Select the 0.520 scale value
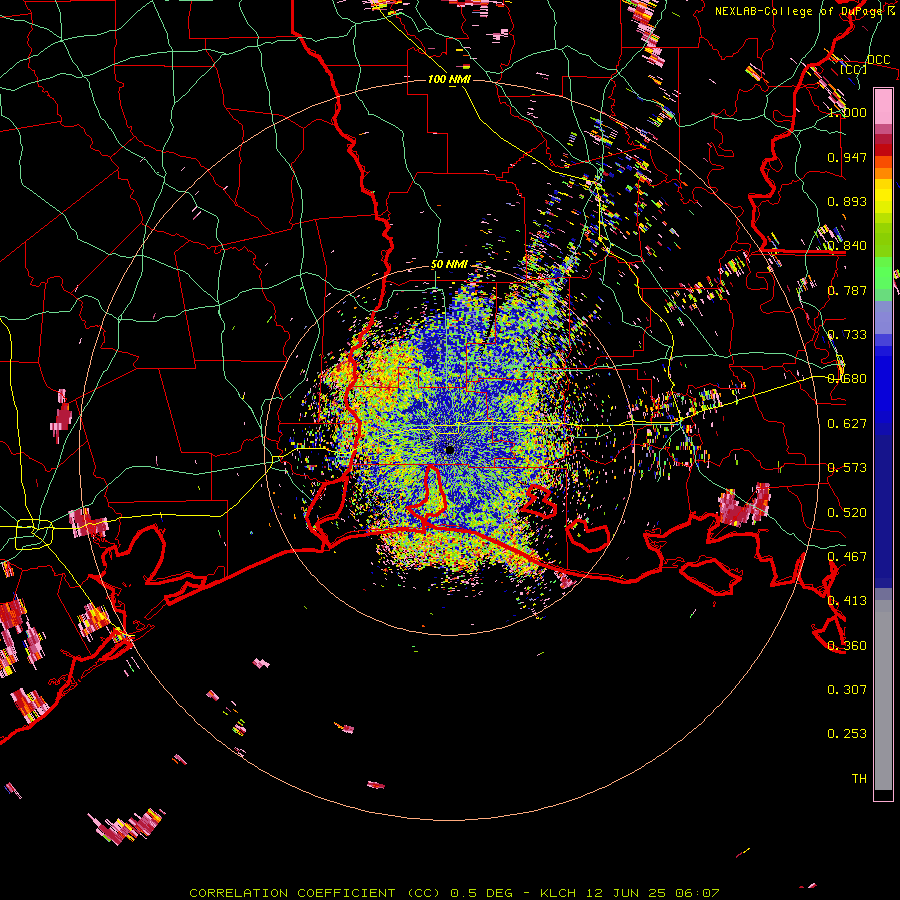Viewport: 900px width, 900px height. pos(847,513)
